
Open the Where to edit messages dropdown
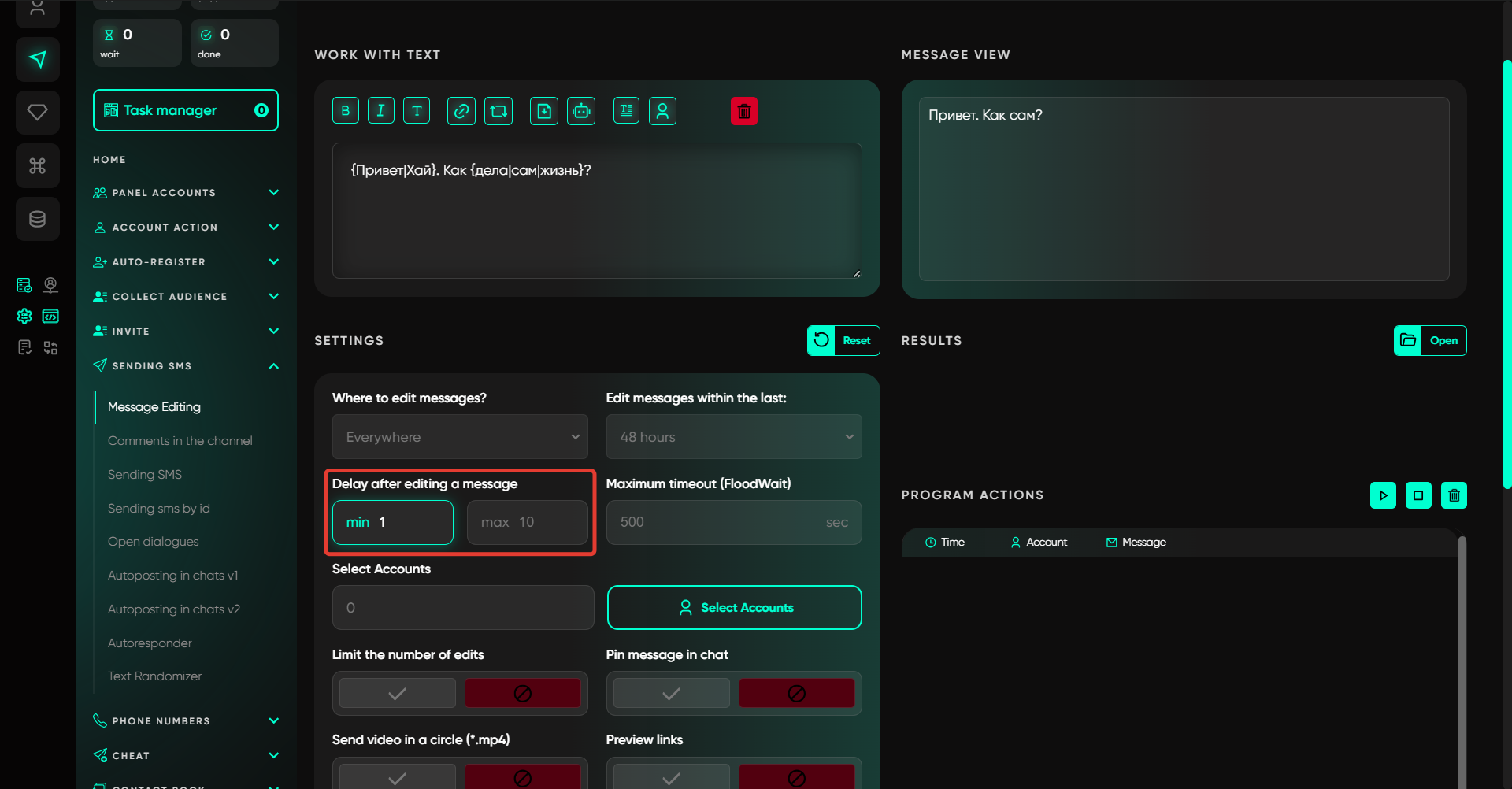point(460,437)
